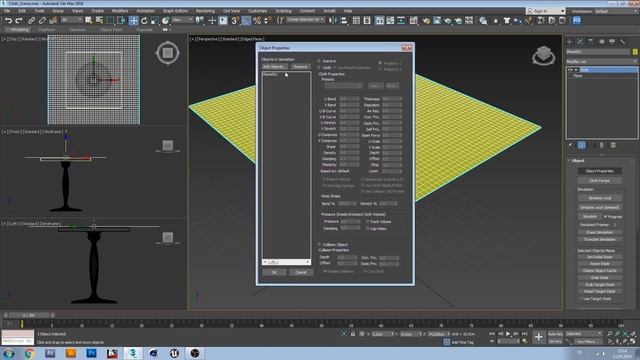Click the Simulate Local button
The image size is (640, 360).
click(x=599, y=198)
